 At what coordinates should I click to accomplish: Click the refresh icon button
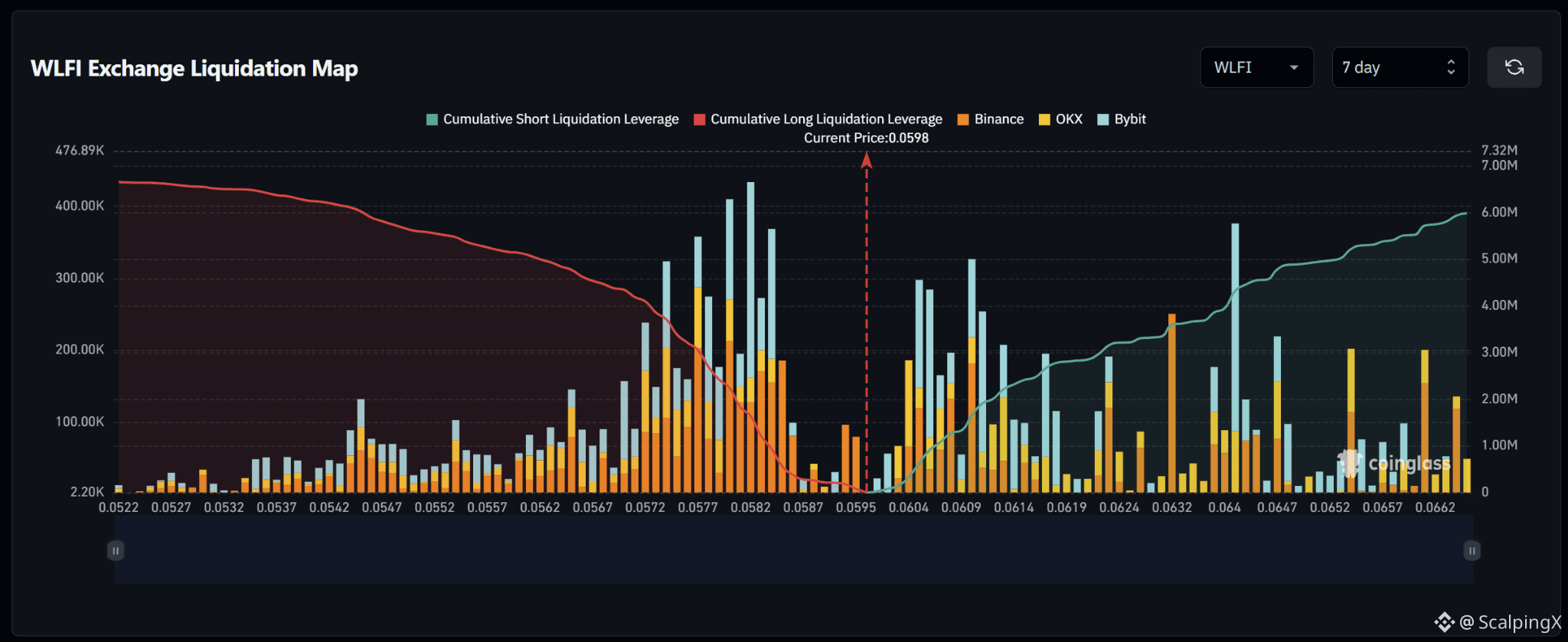coord(1514,67)
